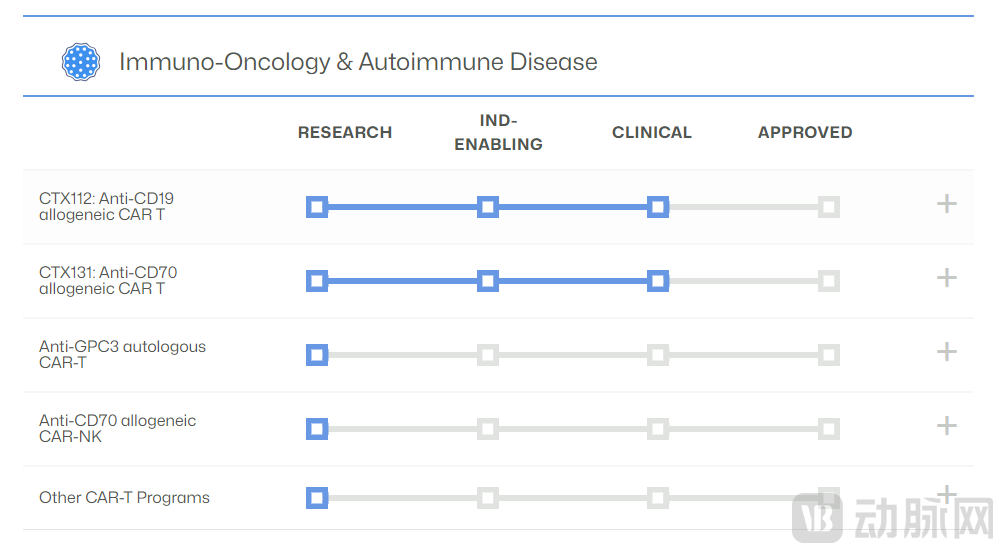Image resolution: width=1003 pixels, height=553 pixels.
Task: Expand the Anti-GPC3 autologous CAR-T row
Action: pyautogui.click(x=946, y=352)
